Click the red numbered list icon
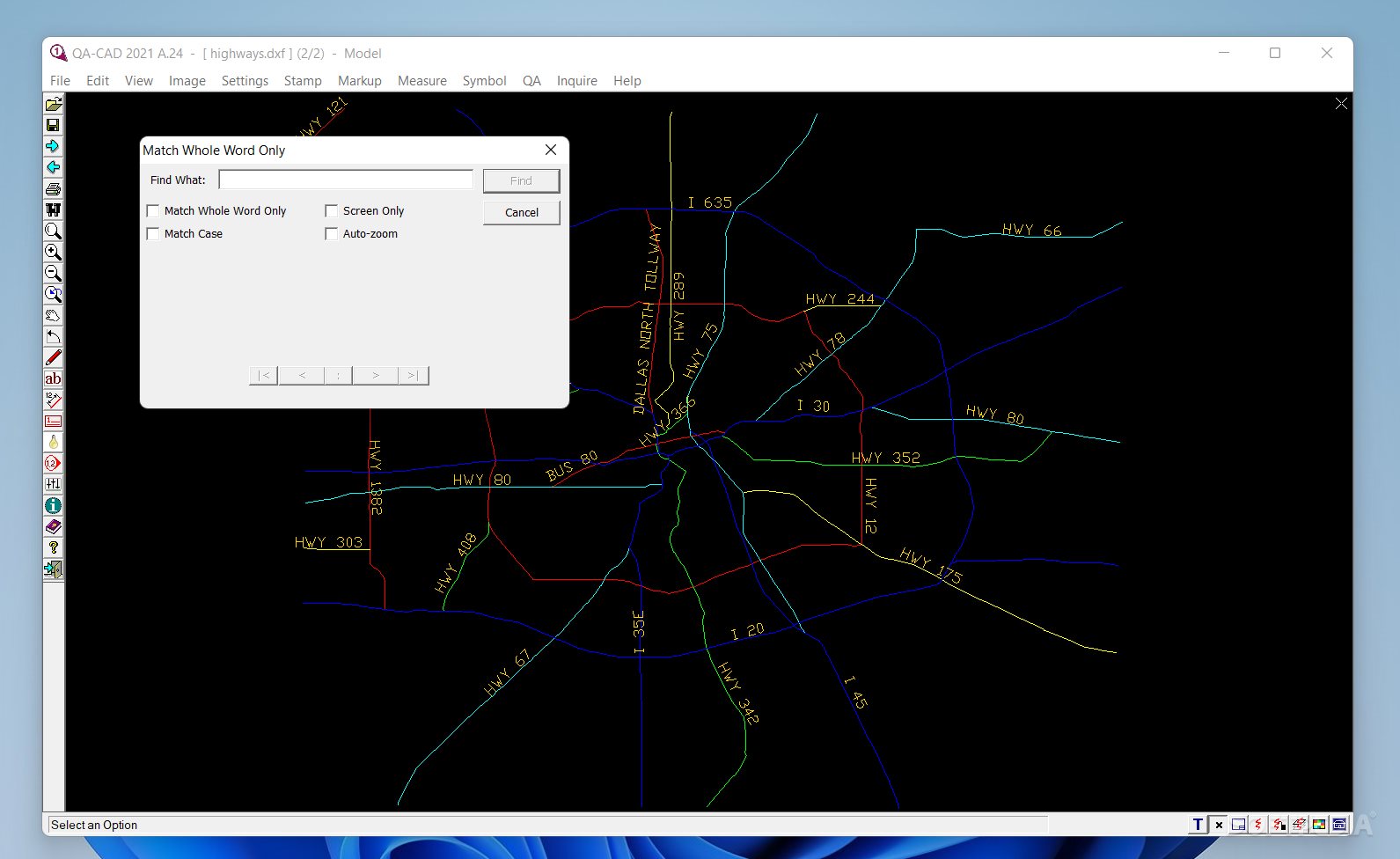The image size is (1400, 859). (x=53, y=421)
